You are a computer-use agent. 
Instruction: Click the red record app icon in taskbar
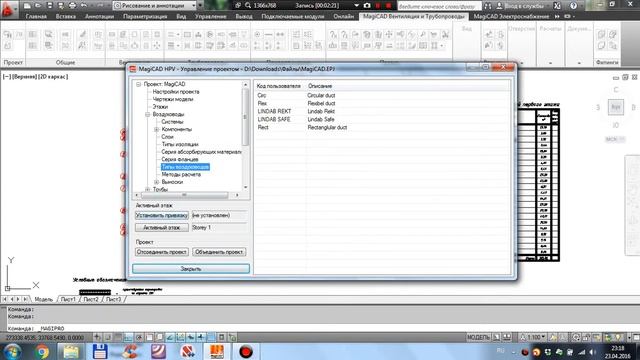pos(246,351)
